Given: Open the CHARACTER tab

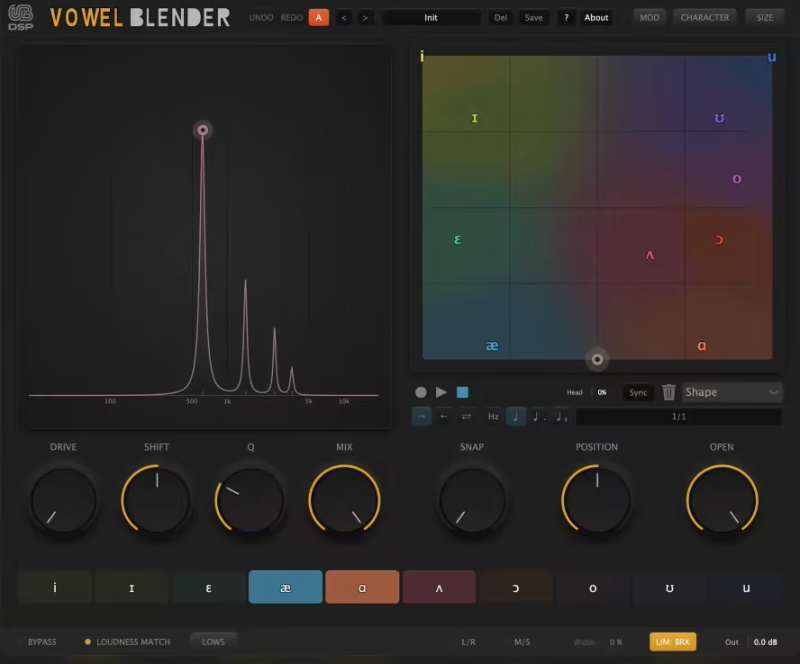Looking at the screenshot, I should [x=705, y=17].
